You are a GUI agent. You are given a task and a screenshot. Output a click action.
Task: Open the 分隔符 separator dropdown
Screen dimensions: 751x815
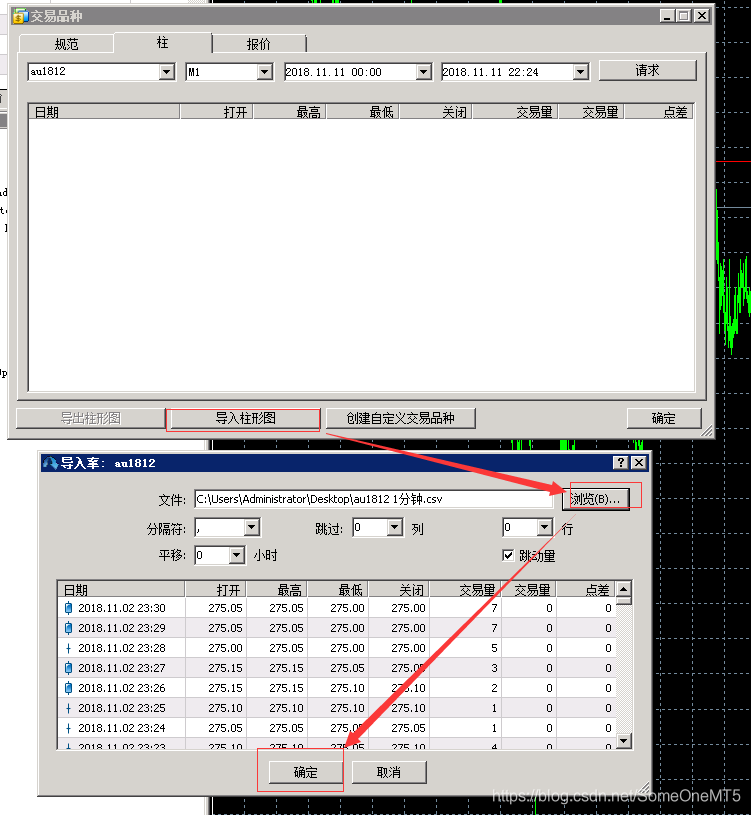252,528
